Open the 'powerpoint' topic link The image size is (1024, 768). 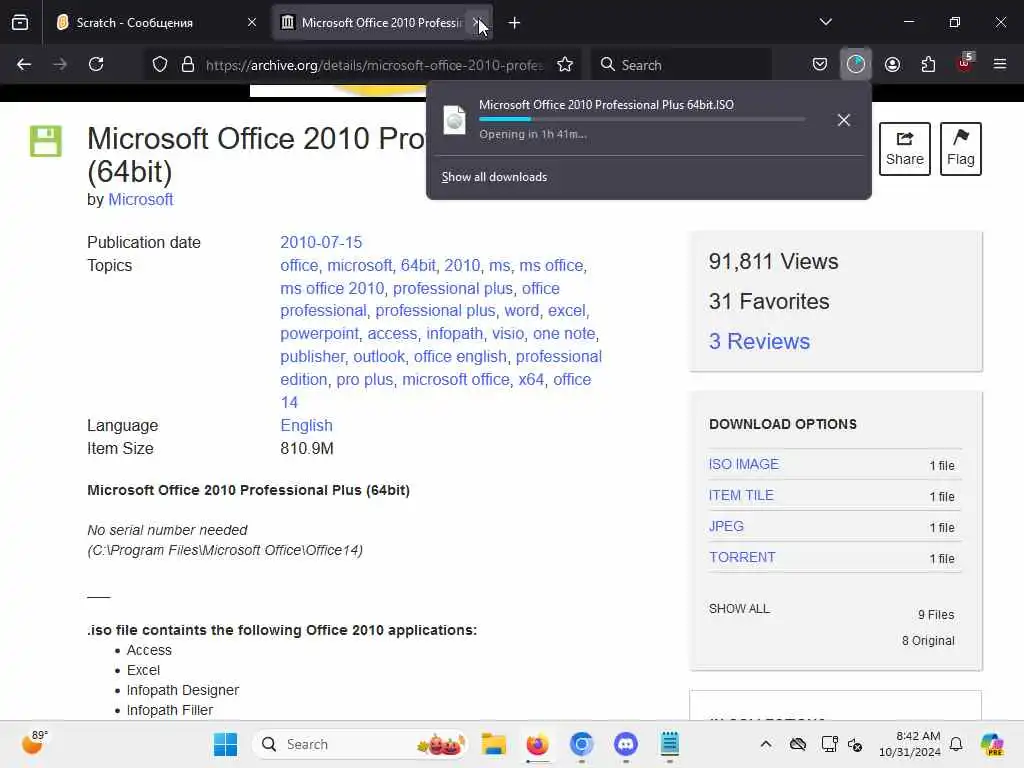click(319, 334)
